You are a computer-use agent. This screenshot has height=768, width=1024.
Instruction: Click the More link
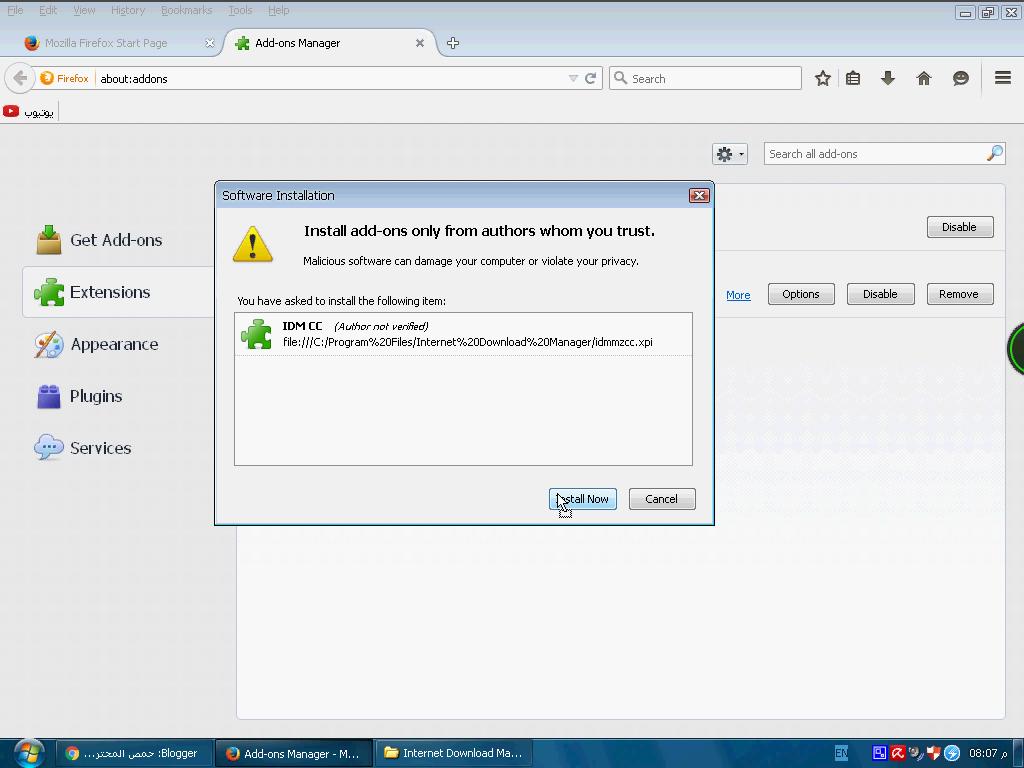pos(738,295)
